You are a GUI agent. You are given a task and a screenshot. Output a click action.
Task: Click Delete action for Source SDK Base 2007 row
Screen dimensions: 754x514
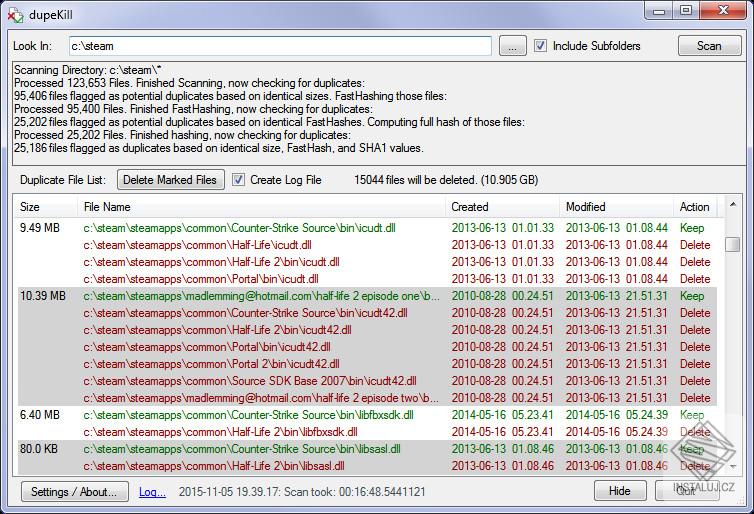[695, 381]
